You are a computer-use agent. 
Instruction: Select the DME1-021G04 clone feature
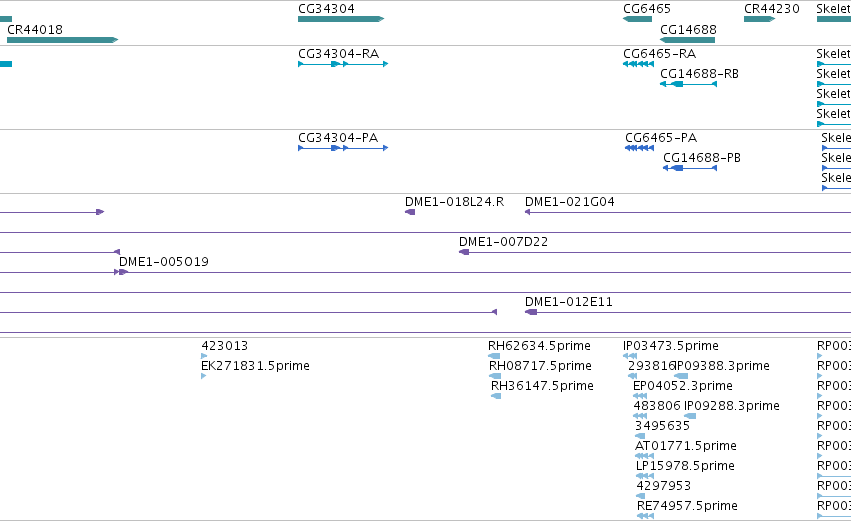click(688, 212)
